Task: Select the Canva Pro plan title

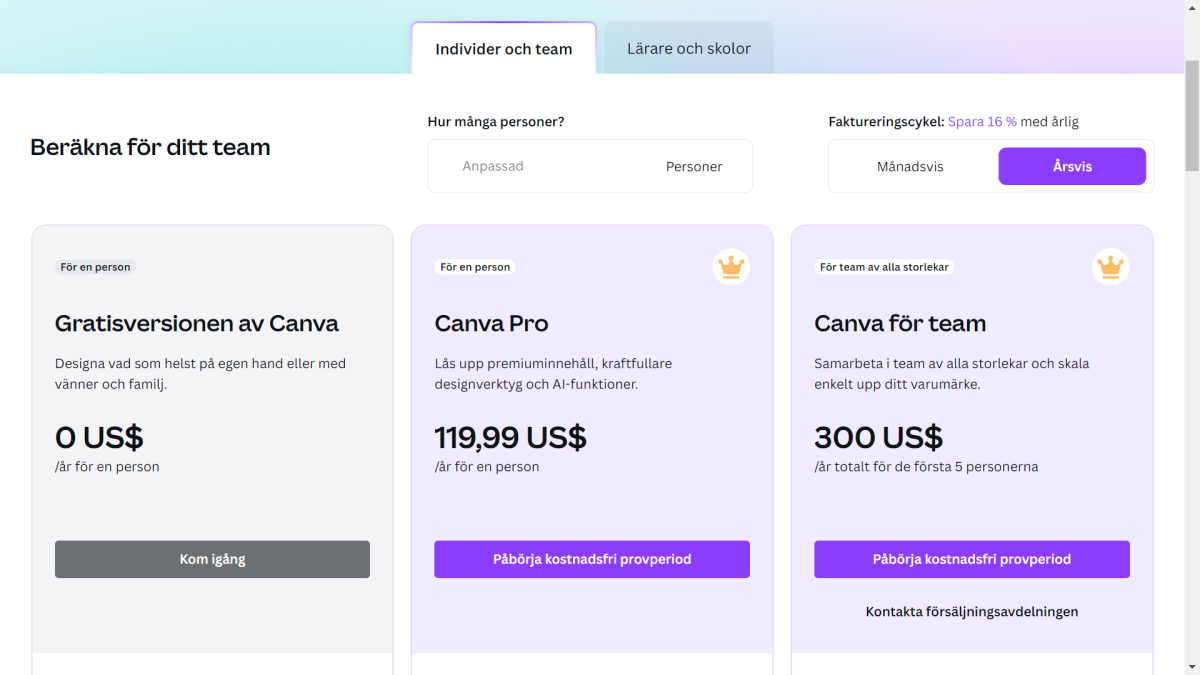Action: (491, 323)
